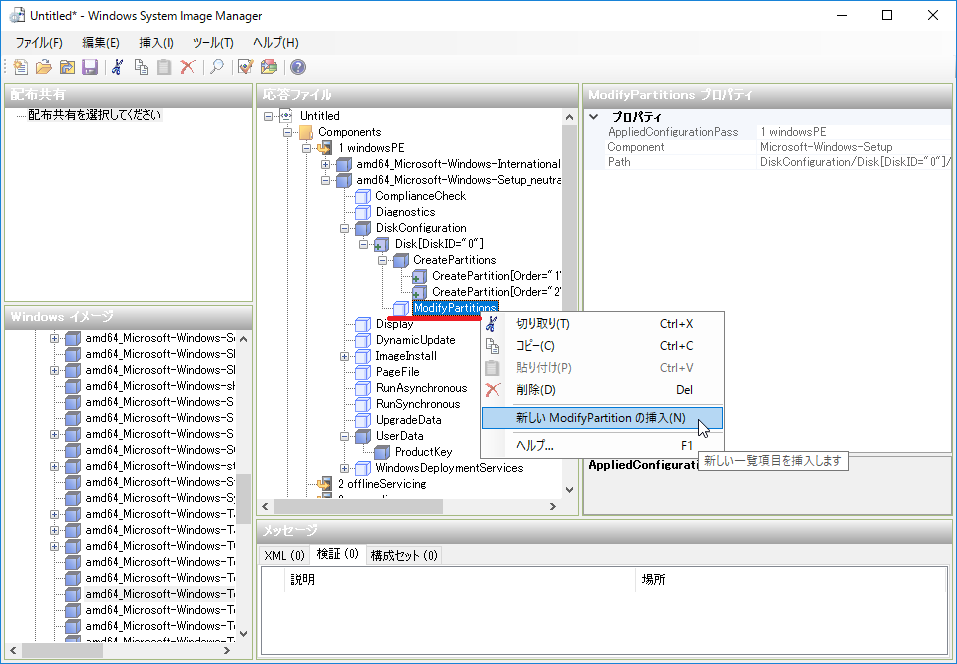Switch to the 構成セット (0) tab
The width and height of the screenshot is (957, 664).
point(404,555)
